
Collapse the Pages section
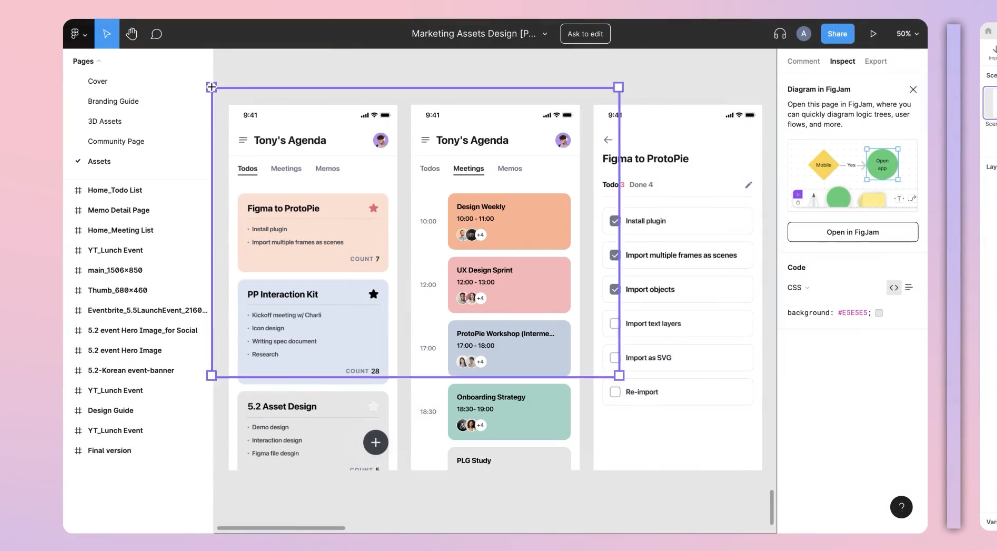[x=86, y=61]
